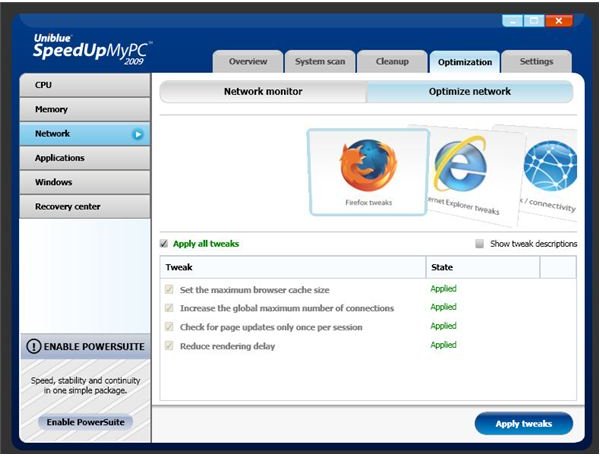Toggle page updates once per session checkbox
The width and height of the screenshot is (600, 457).
(x=169, y=326)
